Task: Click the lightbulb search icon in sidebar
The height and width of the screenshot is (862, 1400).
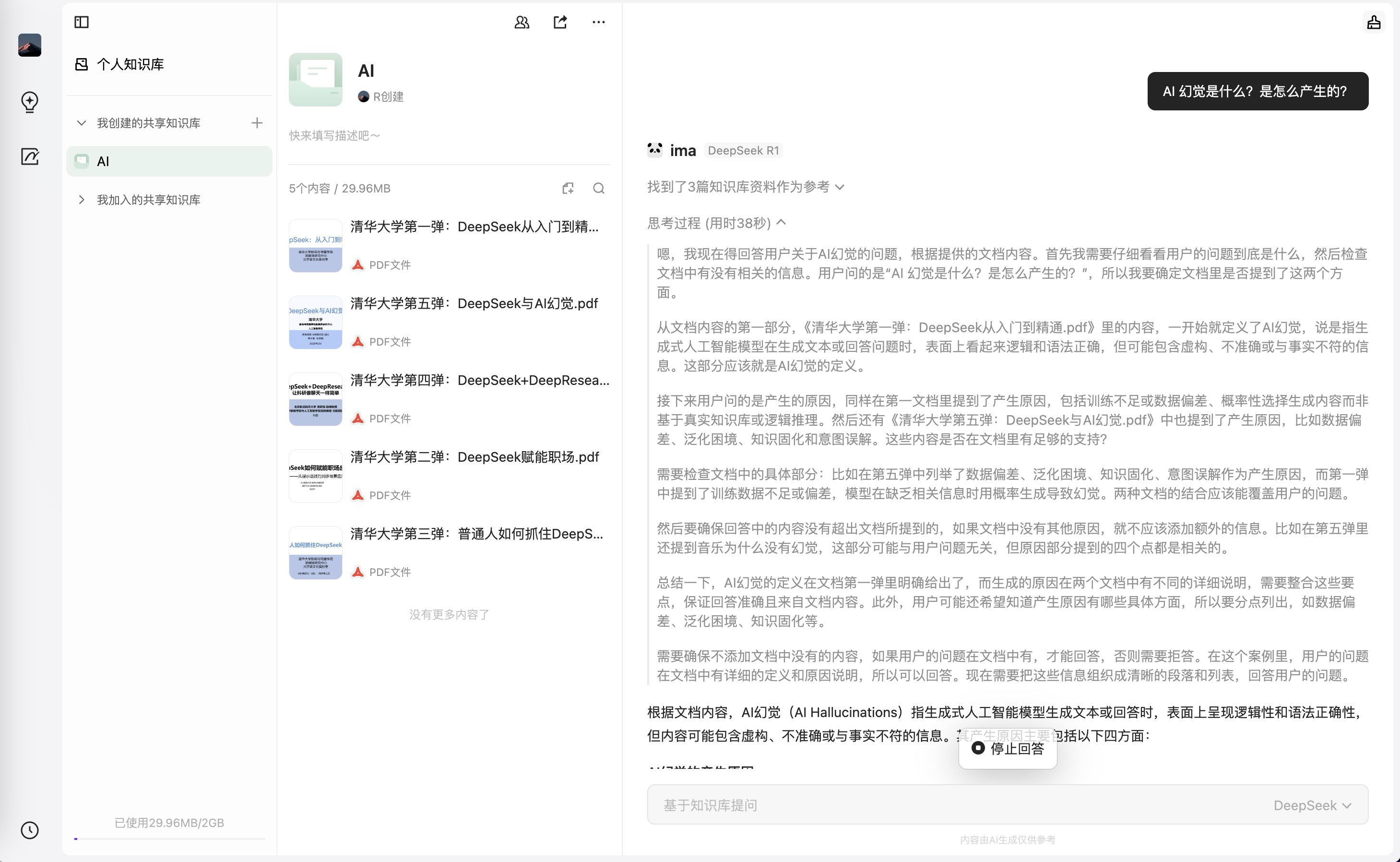Action: pos(30,102)
